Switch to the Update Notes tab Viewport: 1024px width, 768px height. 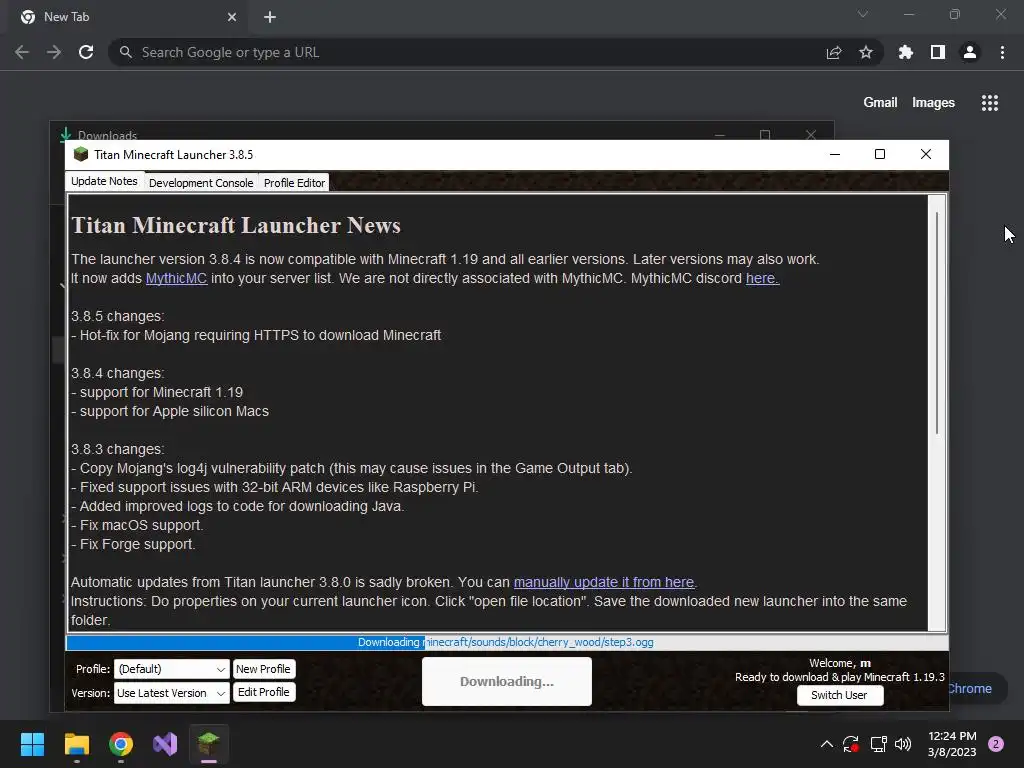tap(104, 182)
